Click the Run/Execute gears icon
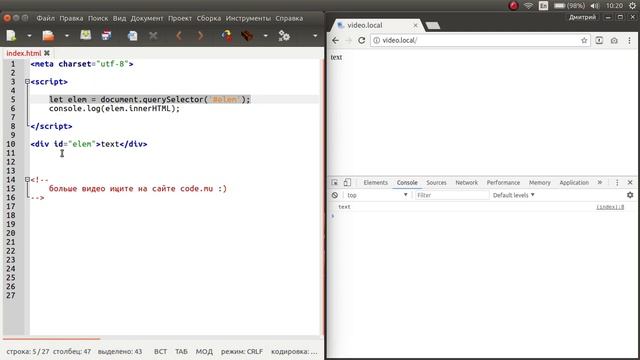 point(284,36)
